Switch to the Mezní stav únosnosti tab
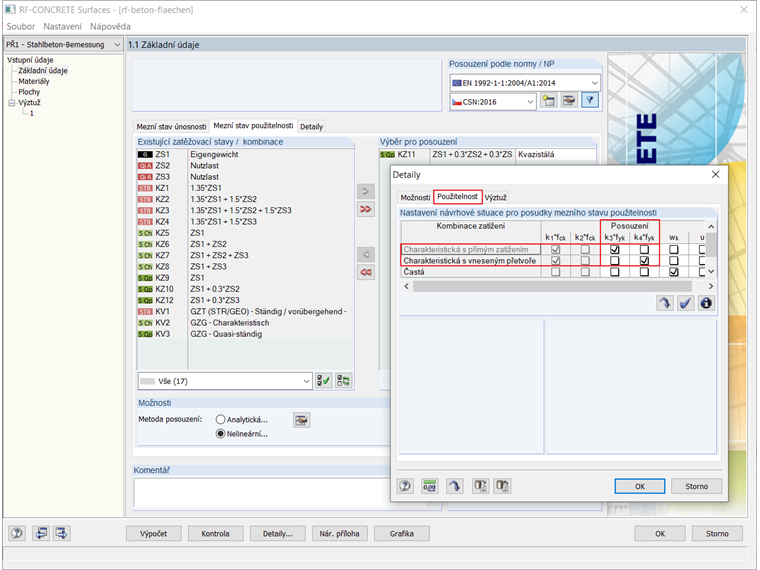 (171, 127)
